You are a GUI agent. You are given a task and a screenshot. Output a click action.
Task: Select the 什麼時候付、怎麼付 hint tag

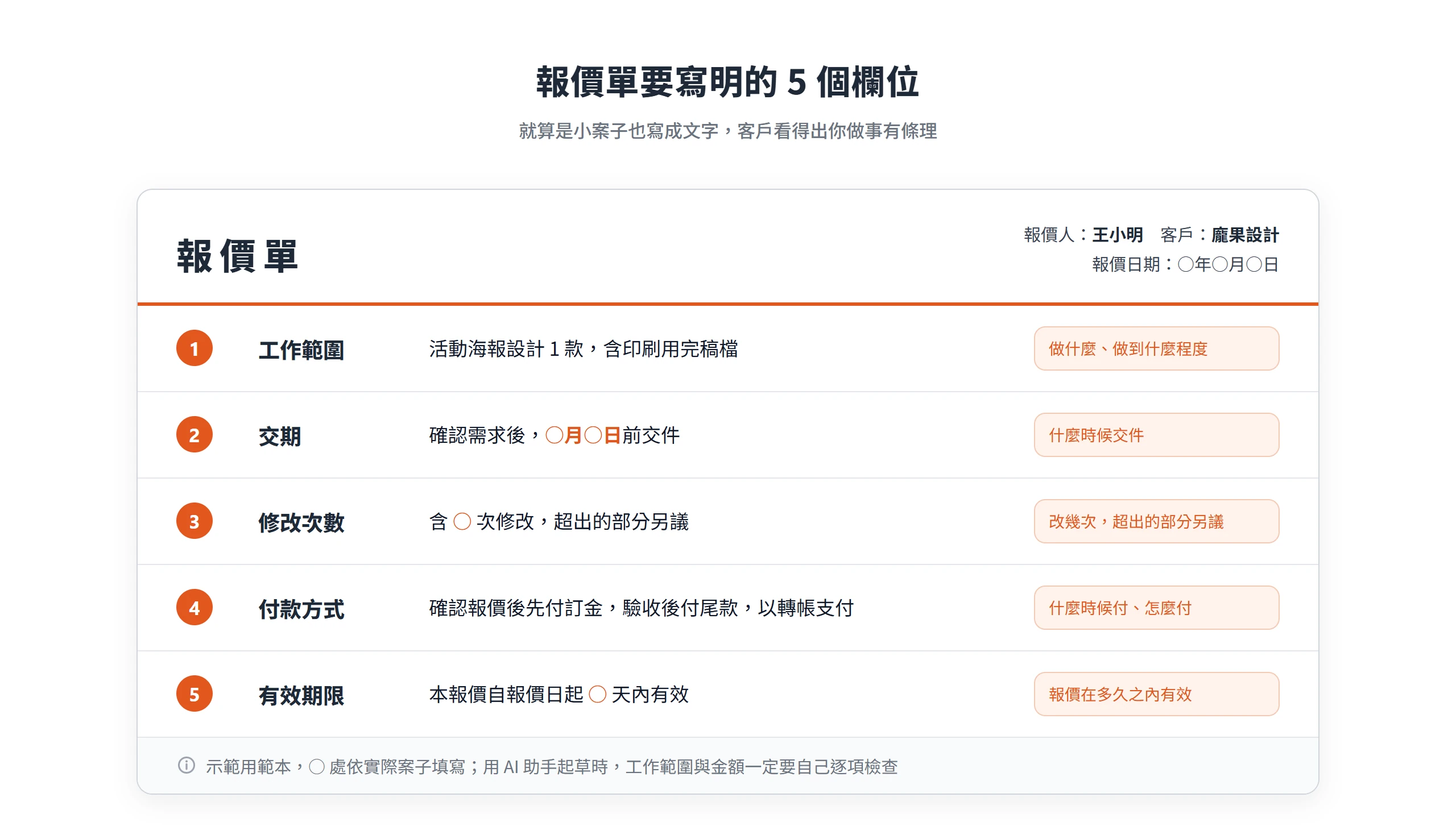coord(1156,607)
